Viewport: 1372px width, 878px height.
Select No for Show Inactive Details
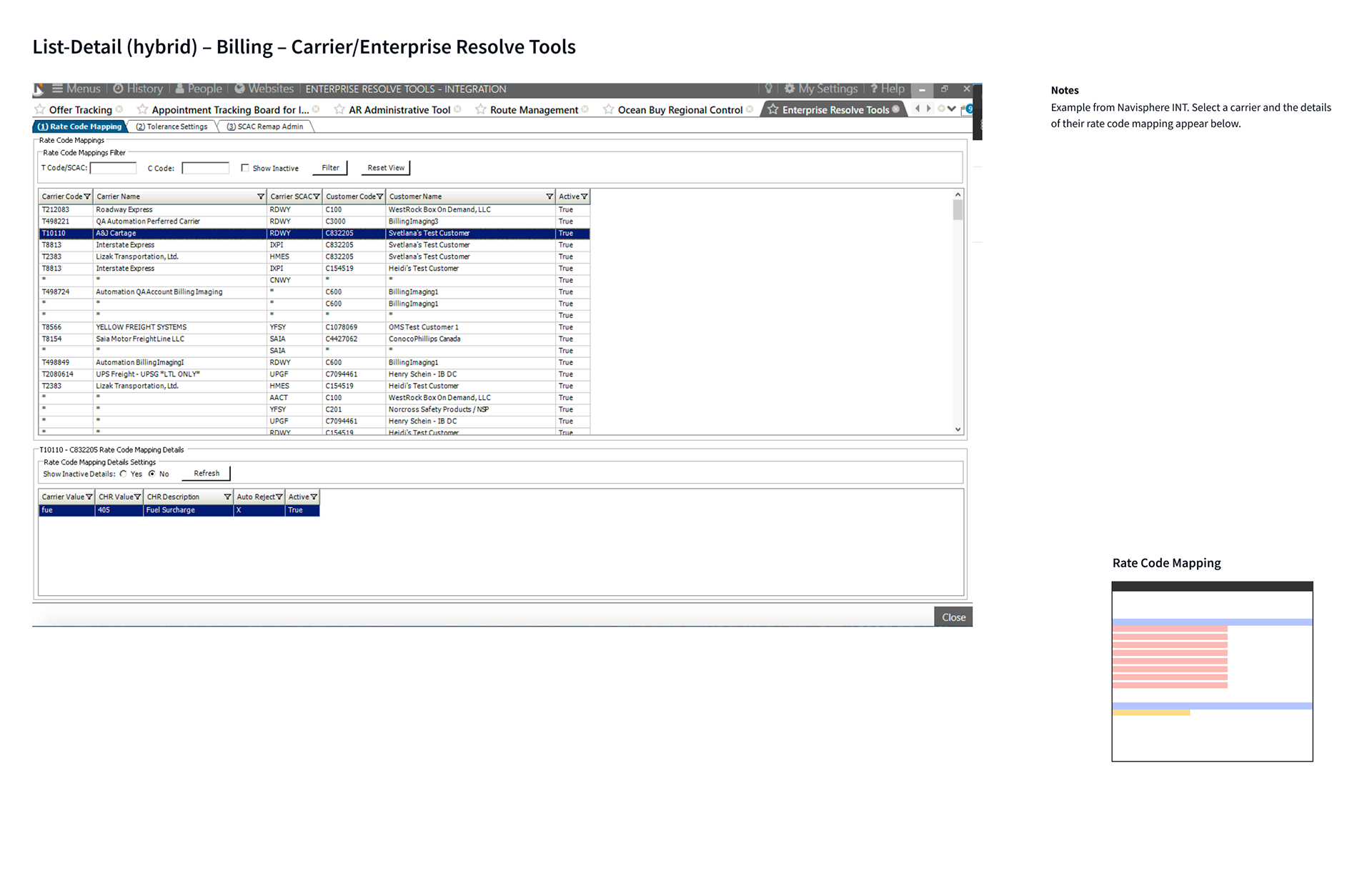(x=152, y=474)
